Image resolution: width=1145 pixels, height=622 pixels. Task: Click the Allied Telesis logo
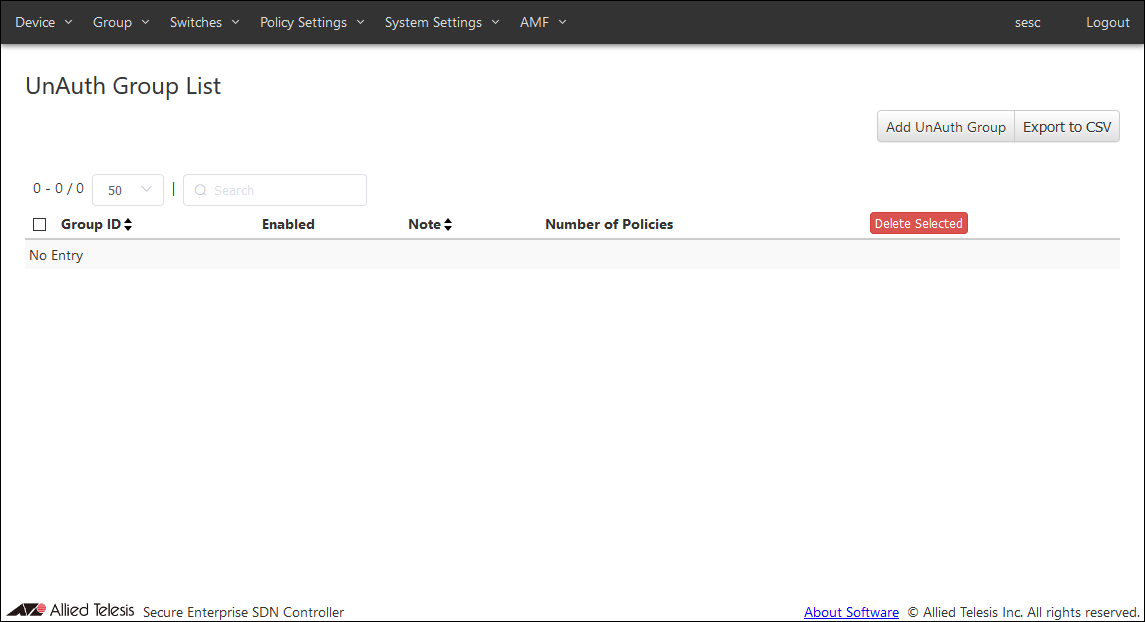71,610
